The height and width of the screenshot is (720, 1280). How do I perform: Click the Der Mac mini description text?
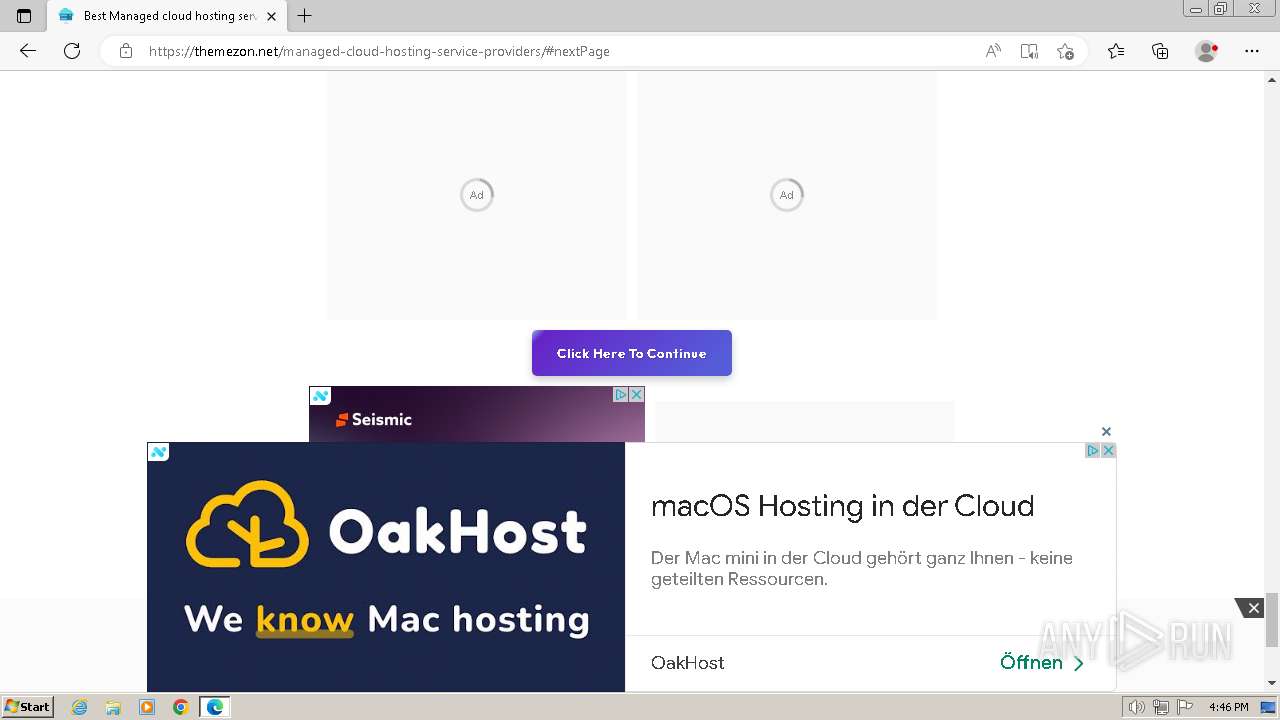tap(862, 568)
